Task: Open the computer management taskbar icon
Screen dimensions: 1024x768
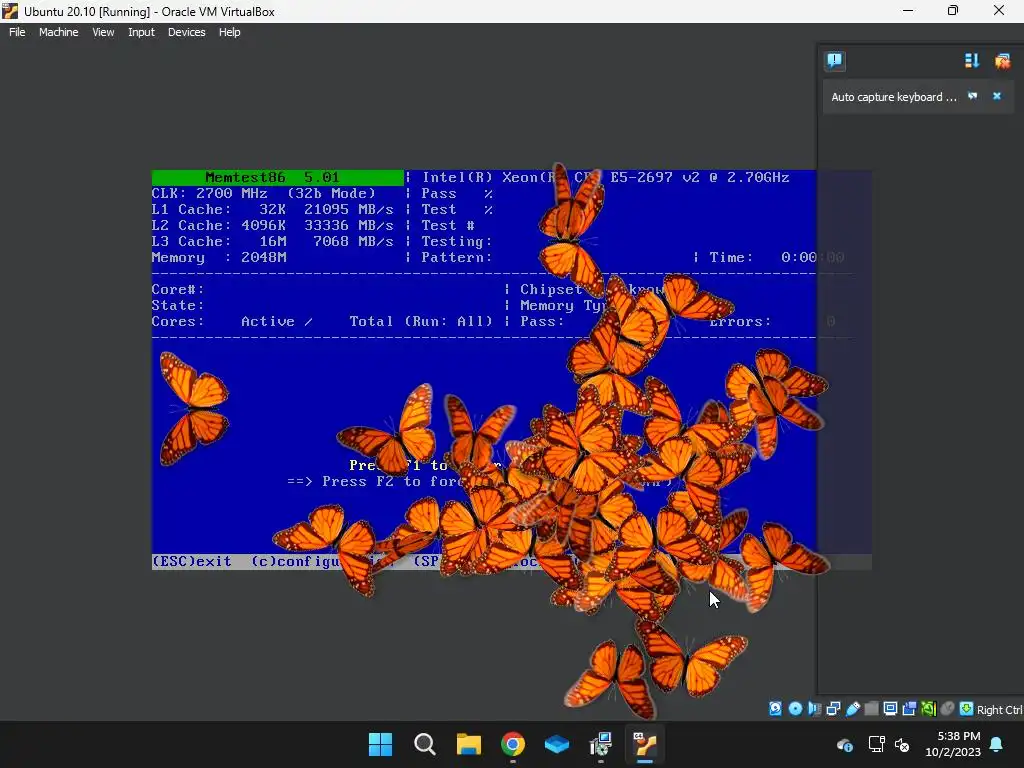Action: point(601,744)
